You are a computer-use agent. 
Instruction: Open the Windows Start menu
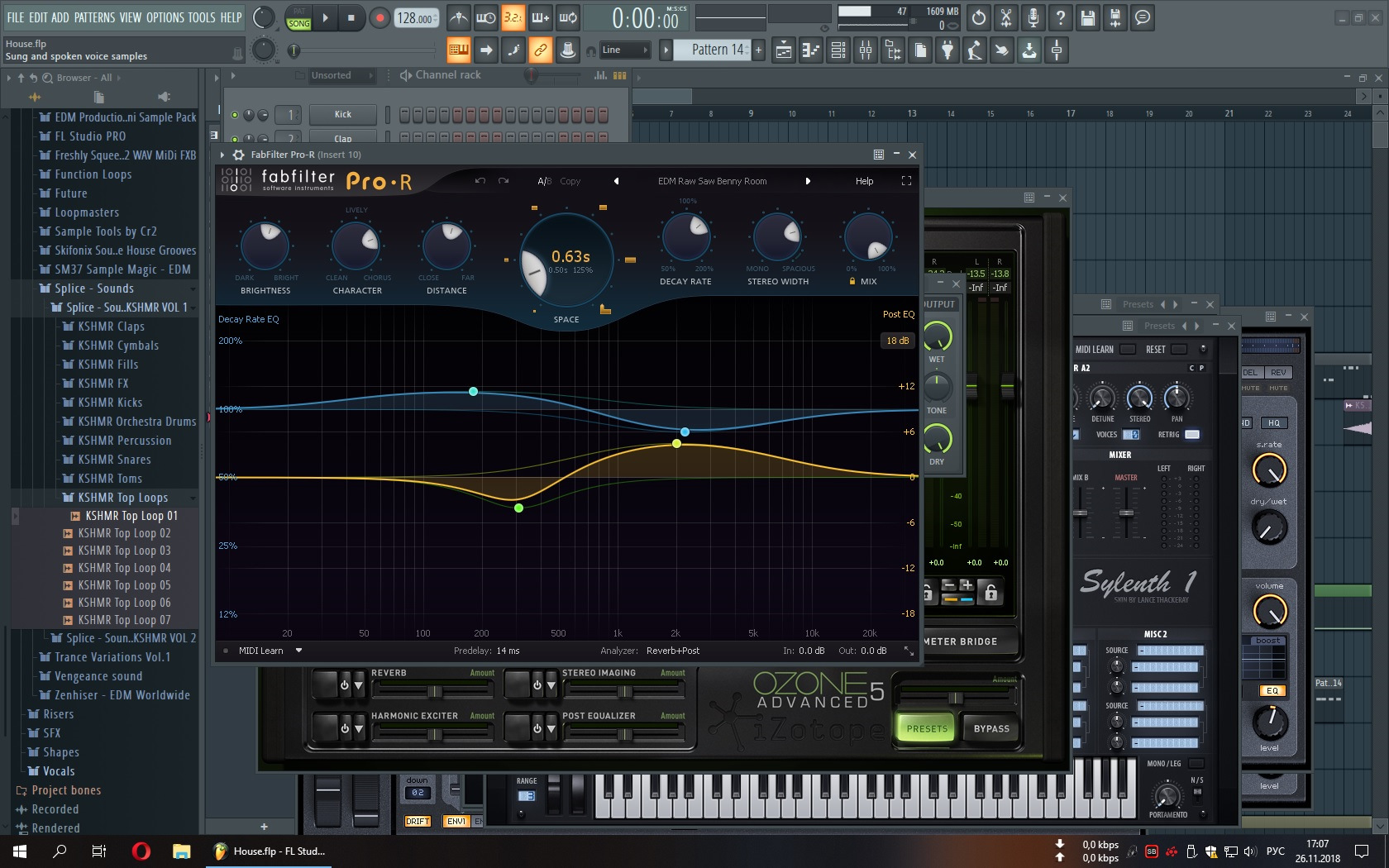click(20, 851)
